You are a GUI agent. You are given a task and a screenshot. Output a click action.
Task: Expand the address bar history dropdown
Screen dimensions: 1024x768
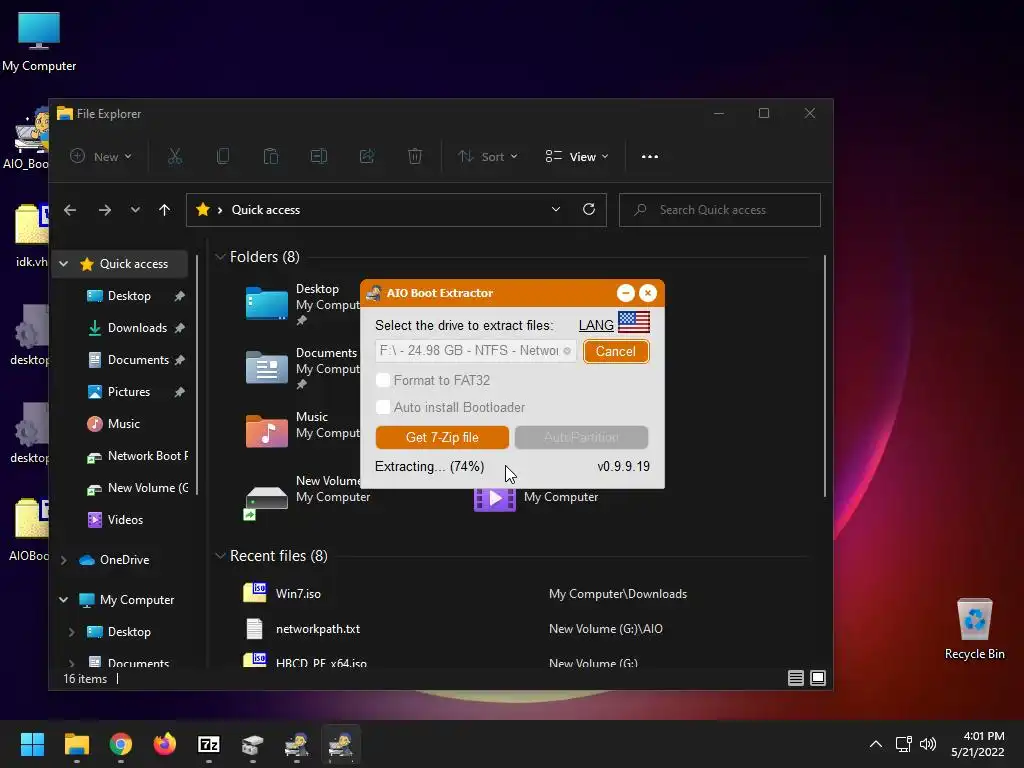coord(556,209)
